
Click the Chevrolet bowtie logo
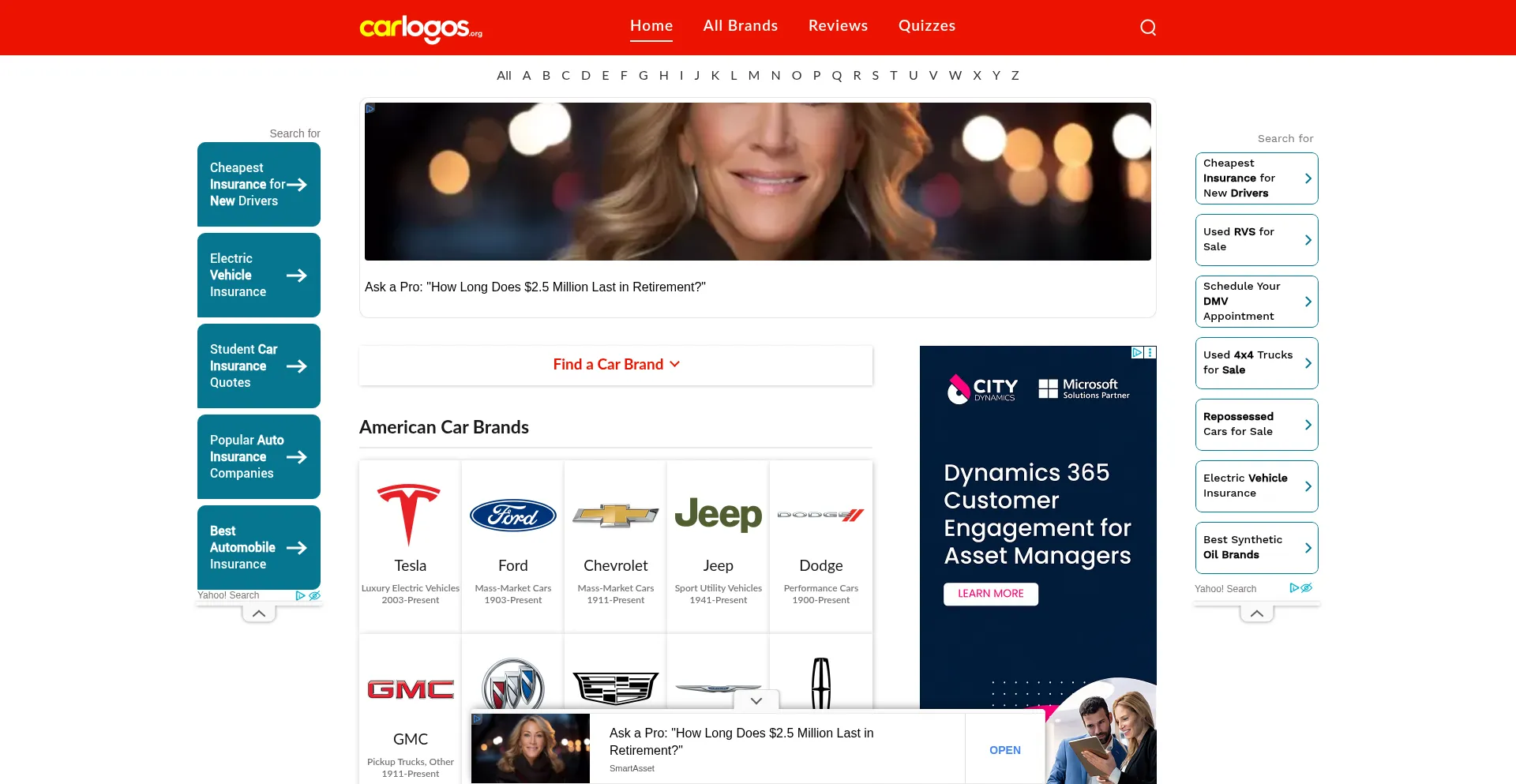(x=615, y=516)
